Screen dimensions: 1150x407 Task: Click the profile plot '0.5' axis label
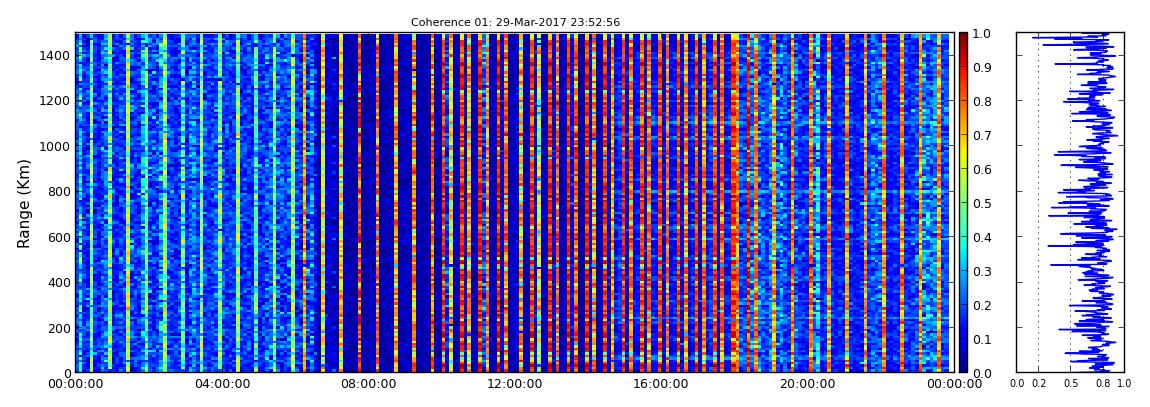tap(1071, 383)
